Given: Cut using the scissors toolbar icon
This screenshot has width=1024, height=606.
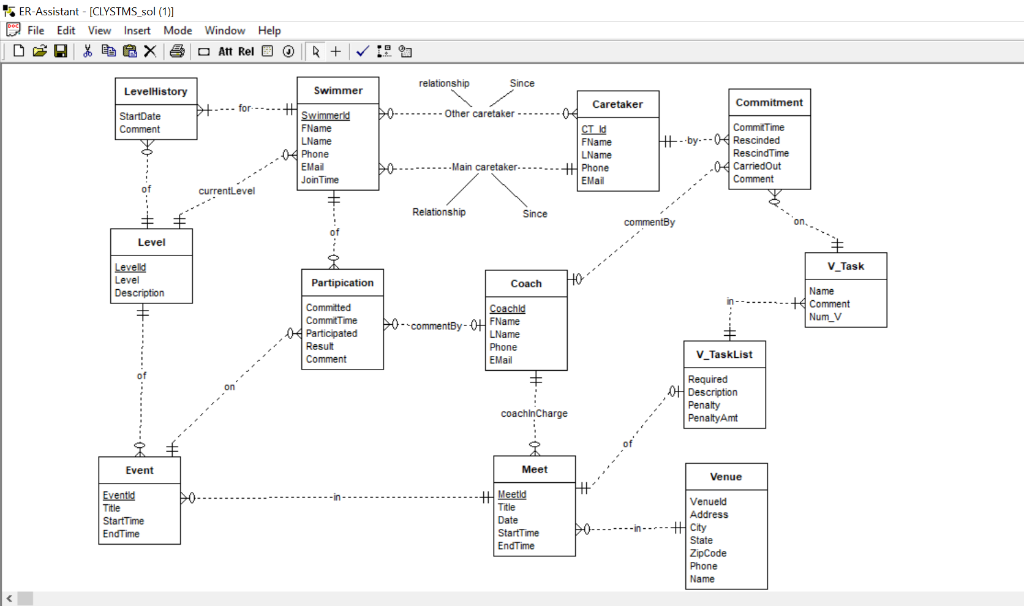Looking at the screenshot, I should point(88,51).
